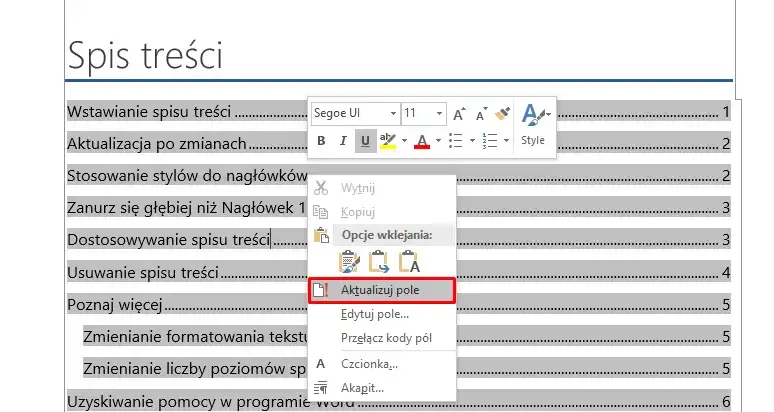Click page number 4 of Usuwanie entry
The width and height of the screenshot is (774, 412).
click(726, 272)
